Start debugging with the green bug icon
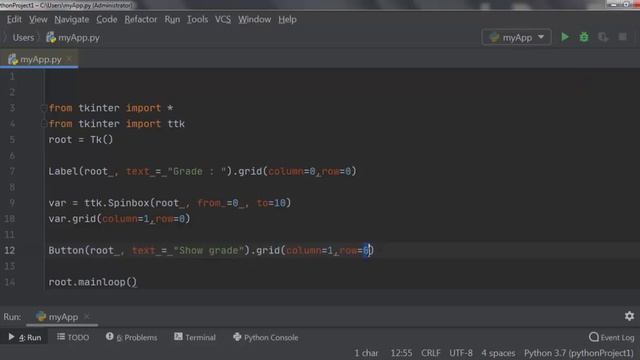 click(x=584, y=37)
